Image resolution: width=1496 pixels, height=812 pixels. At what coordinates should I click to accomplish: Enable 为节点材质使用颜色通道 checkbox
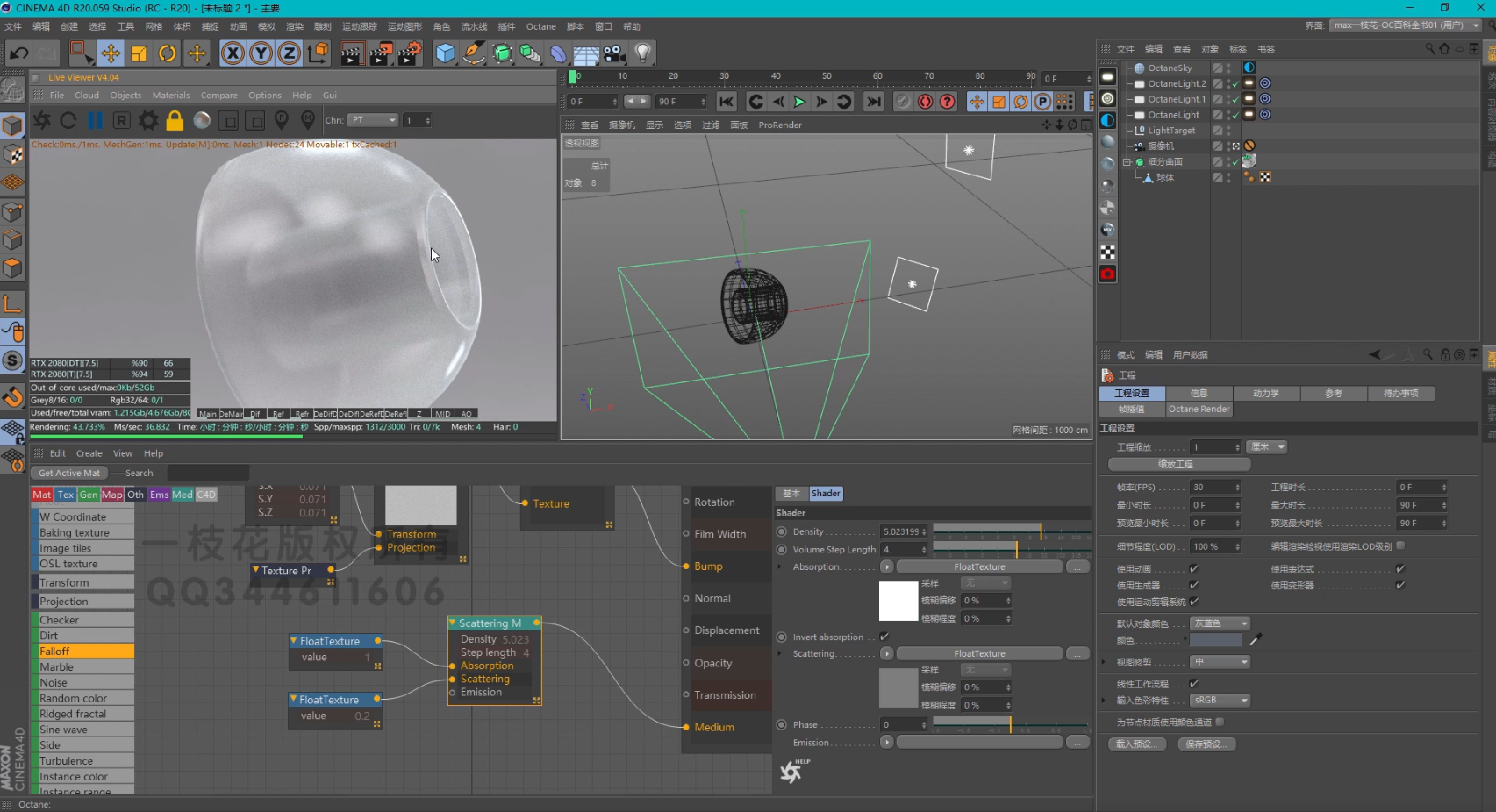(x=1220, y=722)
